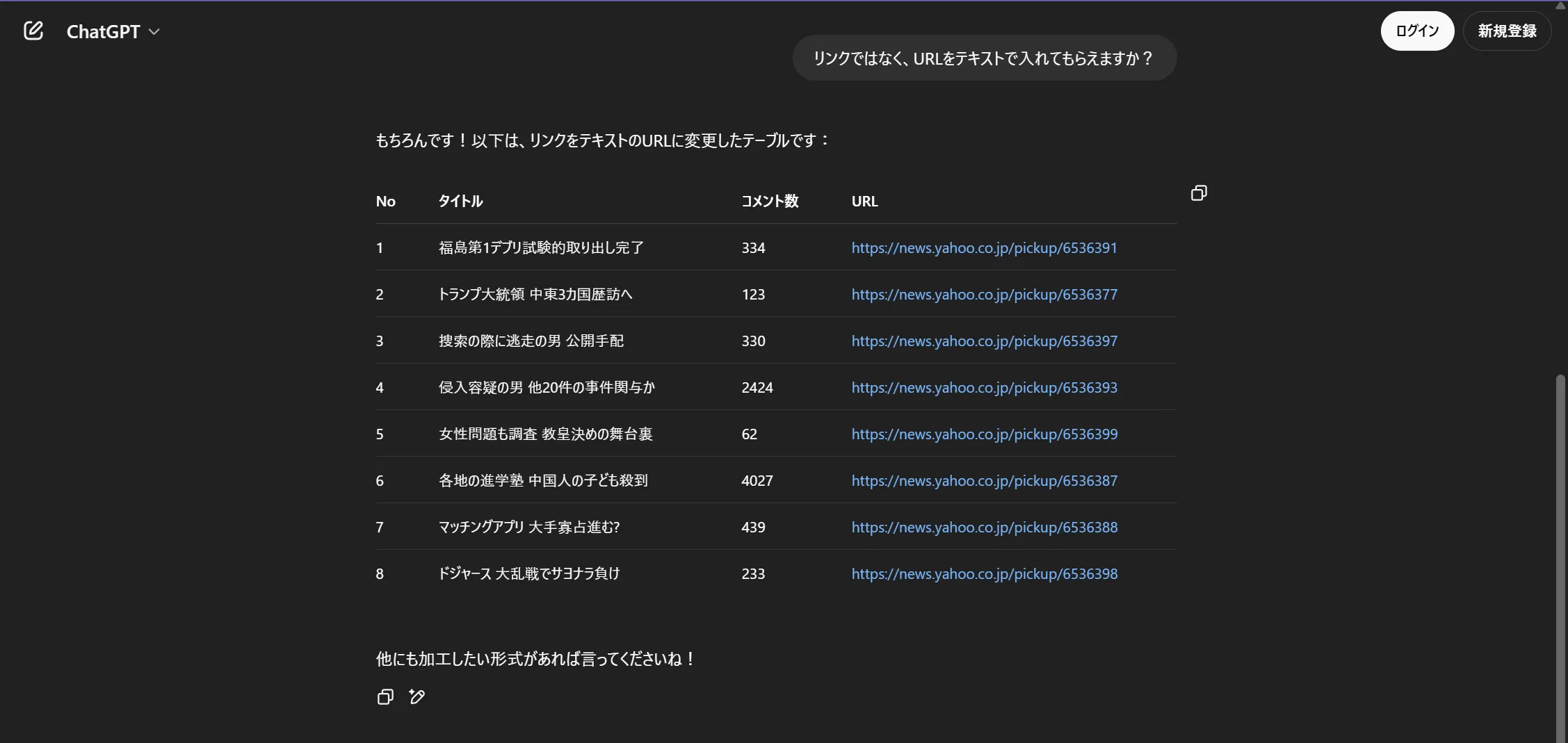The image size is (1568, 743).
Task: Click title ドジャース 大乱戦でサヨナラ負け
Action: (529, 573)
